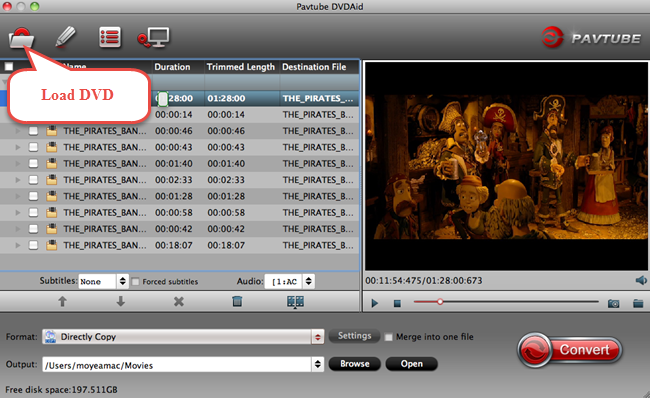Click Open to view output folder
Screen dimensions: 650x398
412,364
